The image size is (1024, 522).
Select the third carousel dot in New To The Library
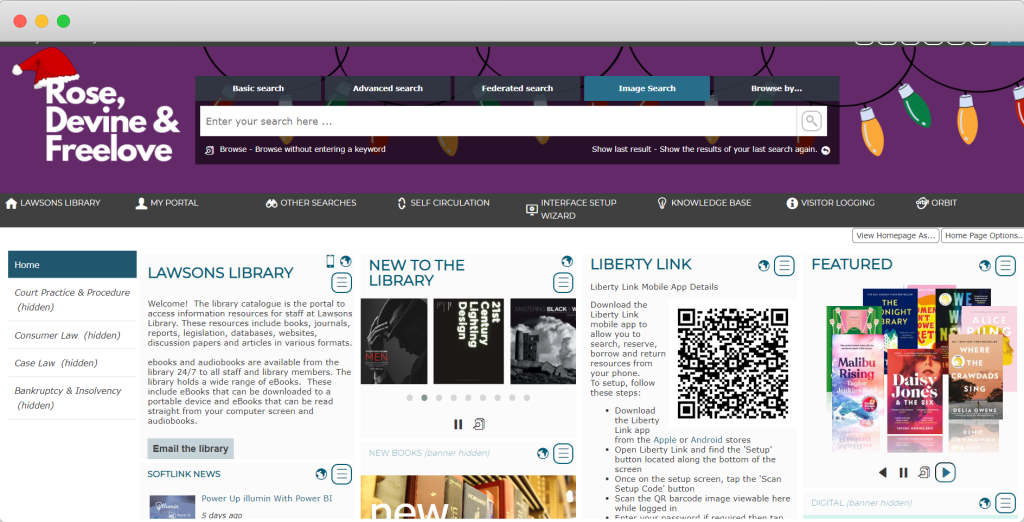[x=439, y=397]
